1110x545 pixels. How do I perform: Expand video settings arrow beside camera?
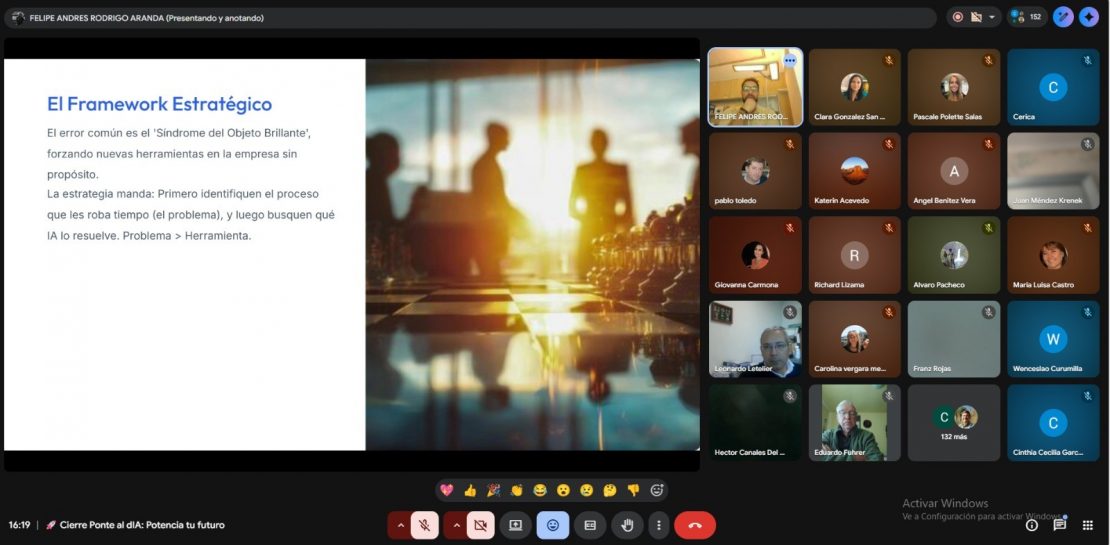point(456,525)
